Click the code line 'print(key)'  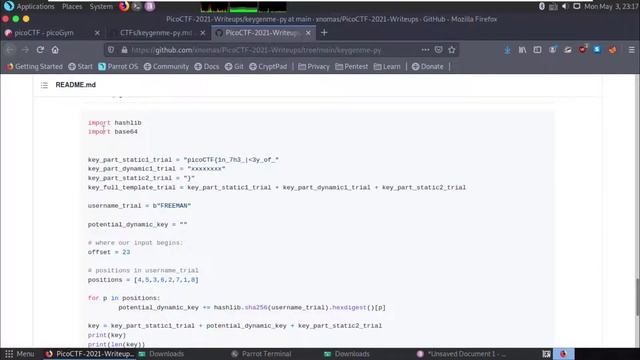[107, 335]
